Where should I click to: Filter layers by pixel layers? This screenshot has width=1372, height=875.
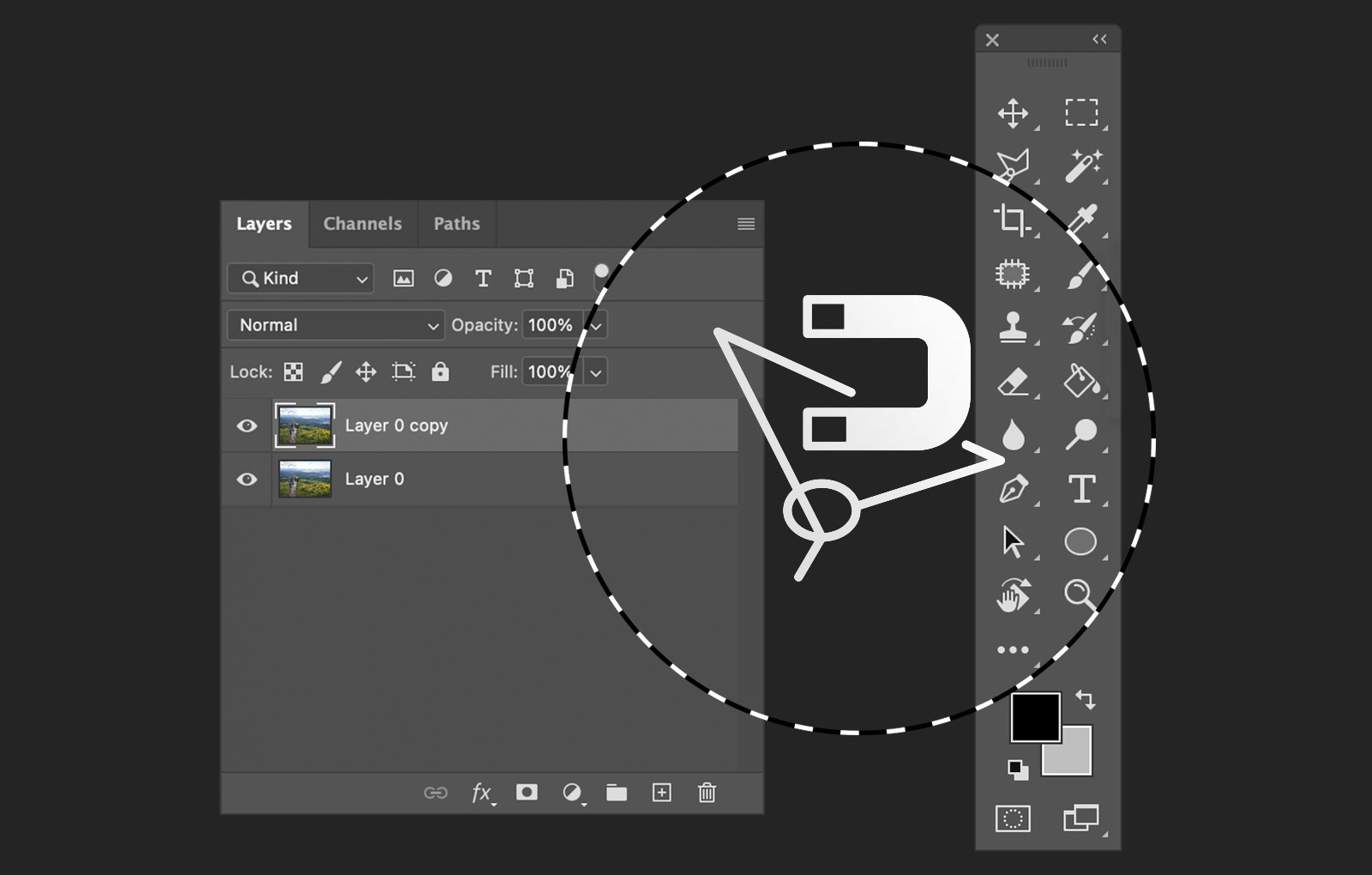click(403, 278)
